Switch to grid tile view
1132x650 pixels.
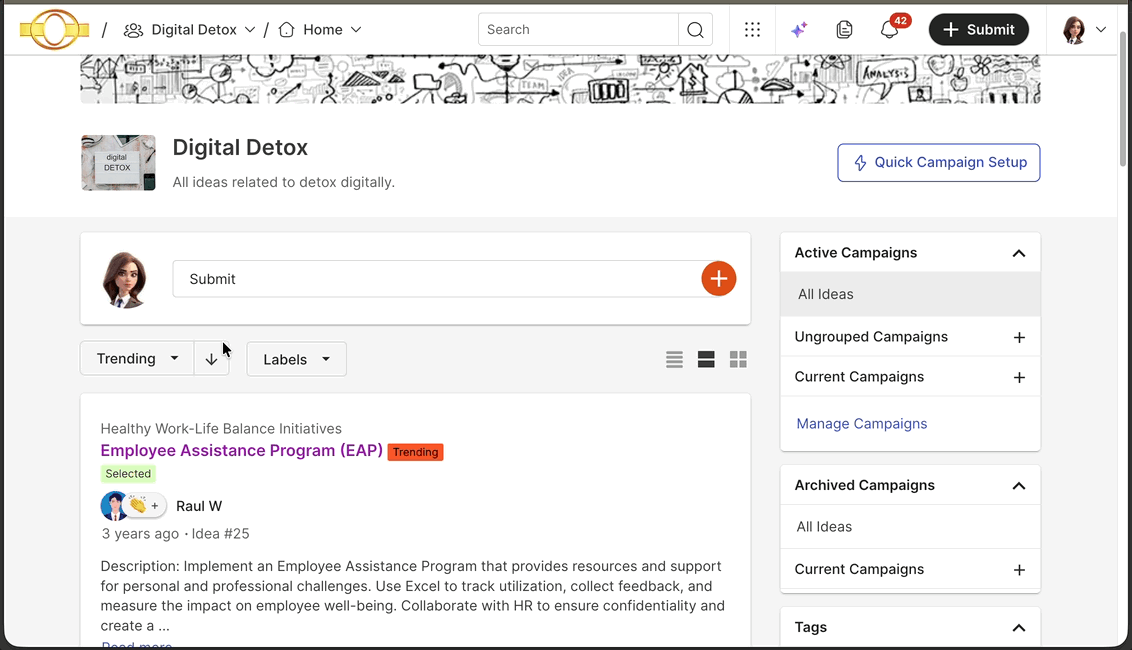(x=738, y=359)
